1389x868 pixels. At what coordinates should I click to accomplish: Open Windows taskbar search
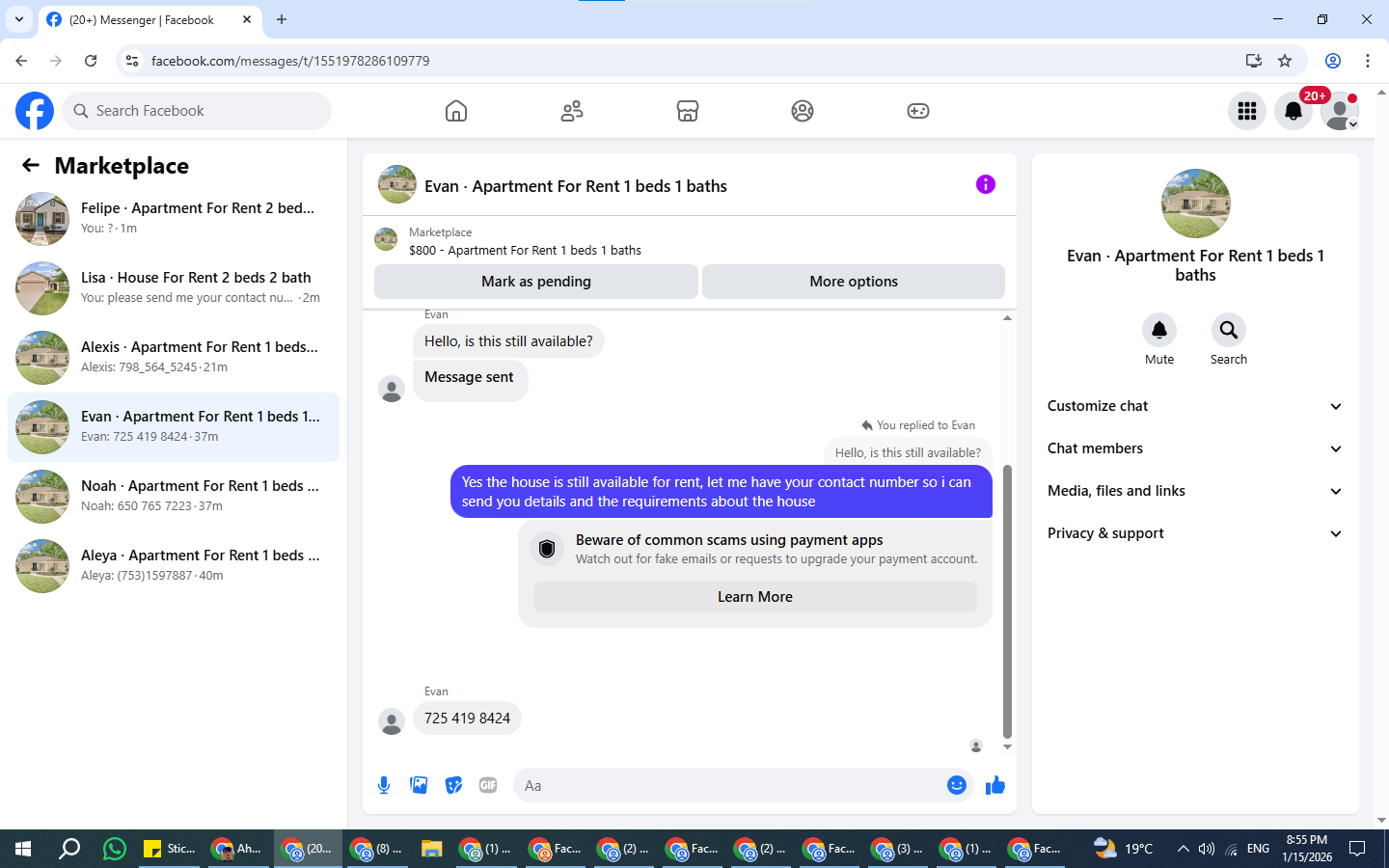point(68,849)
